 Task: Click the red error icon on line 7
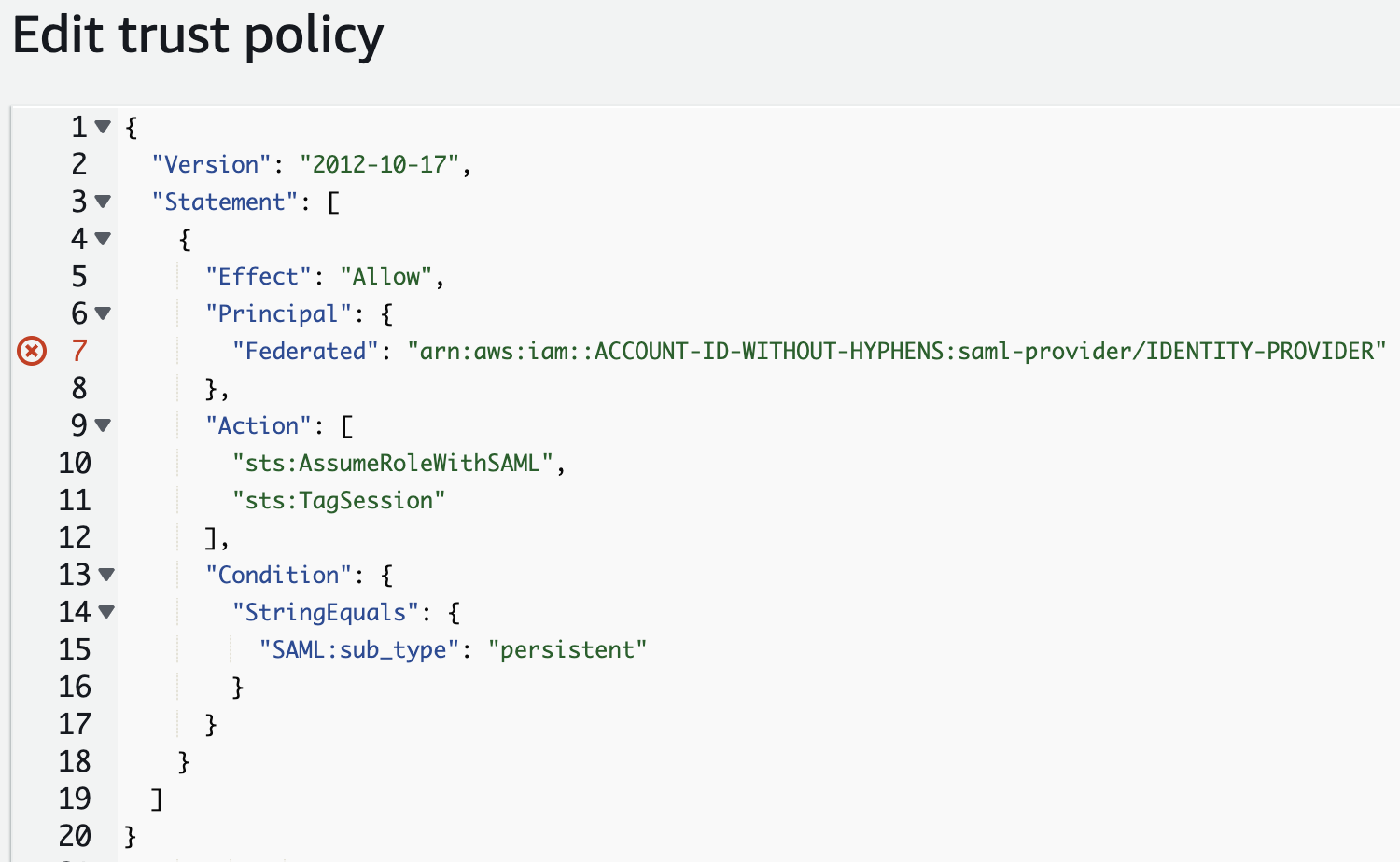[x=32, y=352]
